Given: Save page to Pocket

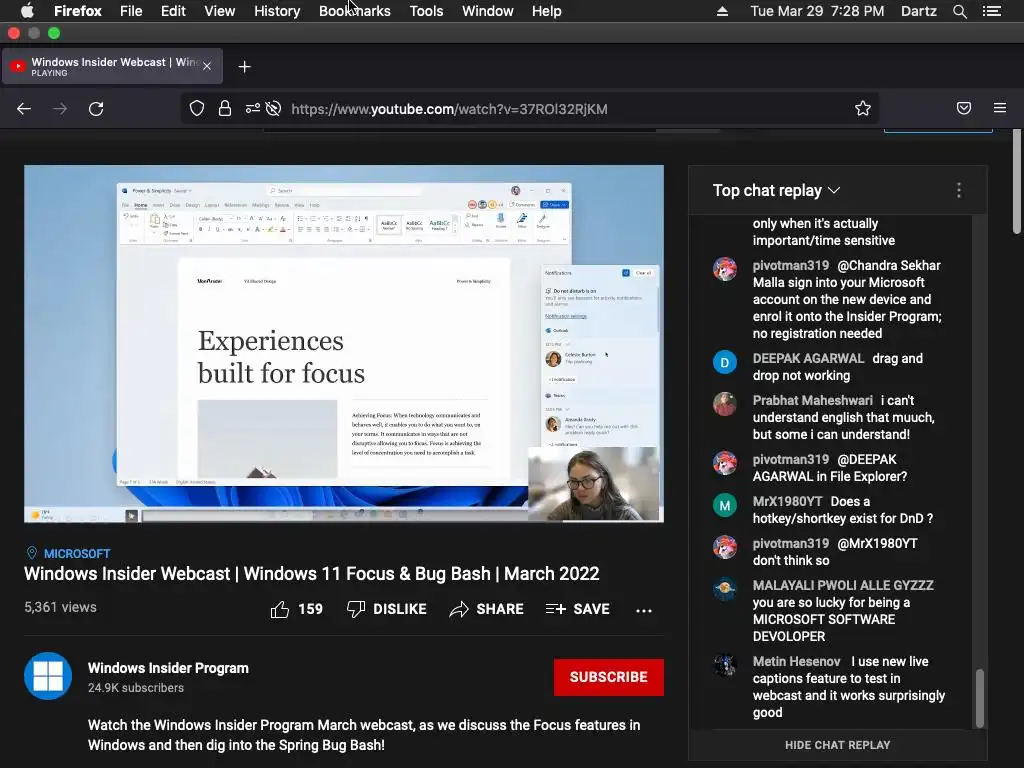Looking at the screenshot, I should tap(964, 108).
